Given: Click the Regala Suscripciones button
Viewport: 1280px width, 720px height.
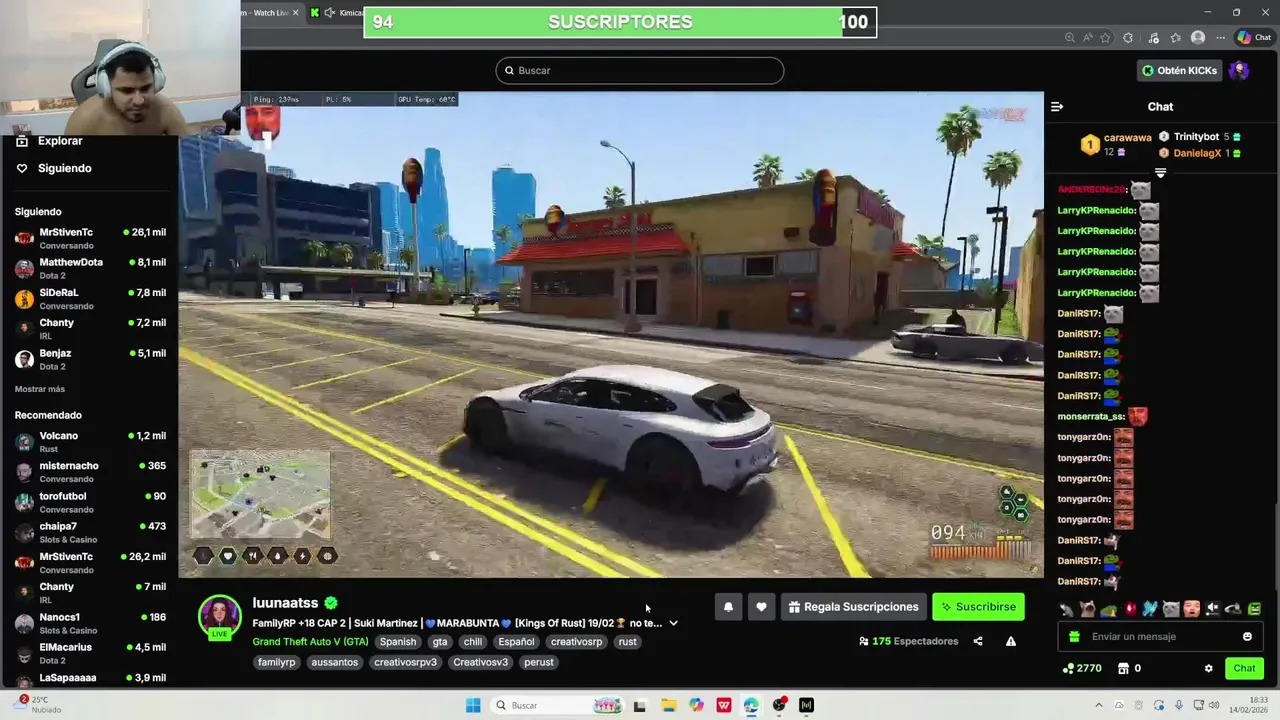Looking at the screenshot, I should tap(853, 607).
